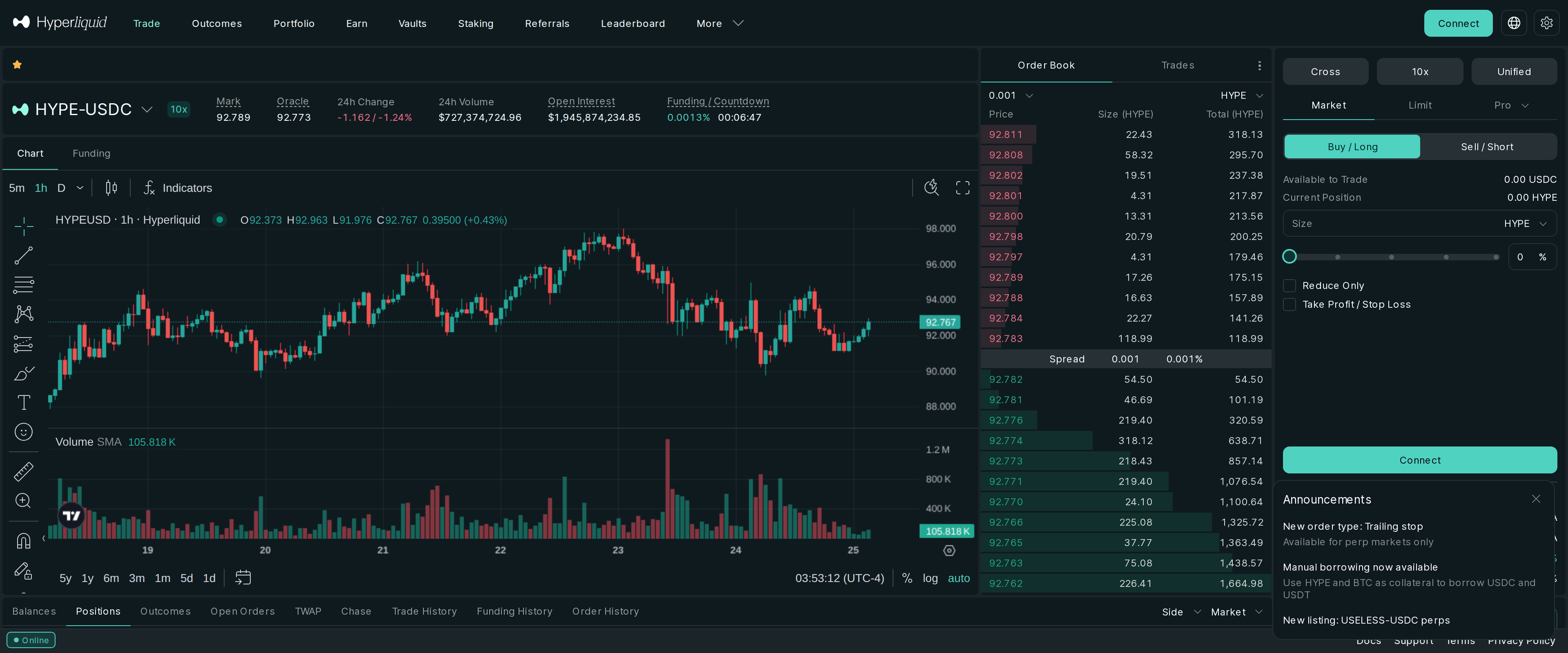Click the Unified account button
Image resolution: width=1568 pixels, height=653 pixels.
click(1514, 71)
